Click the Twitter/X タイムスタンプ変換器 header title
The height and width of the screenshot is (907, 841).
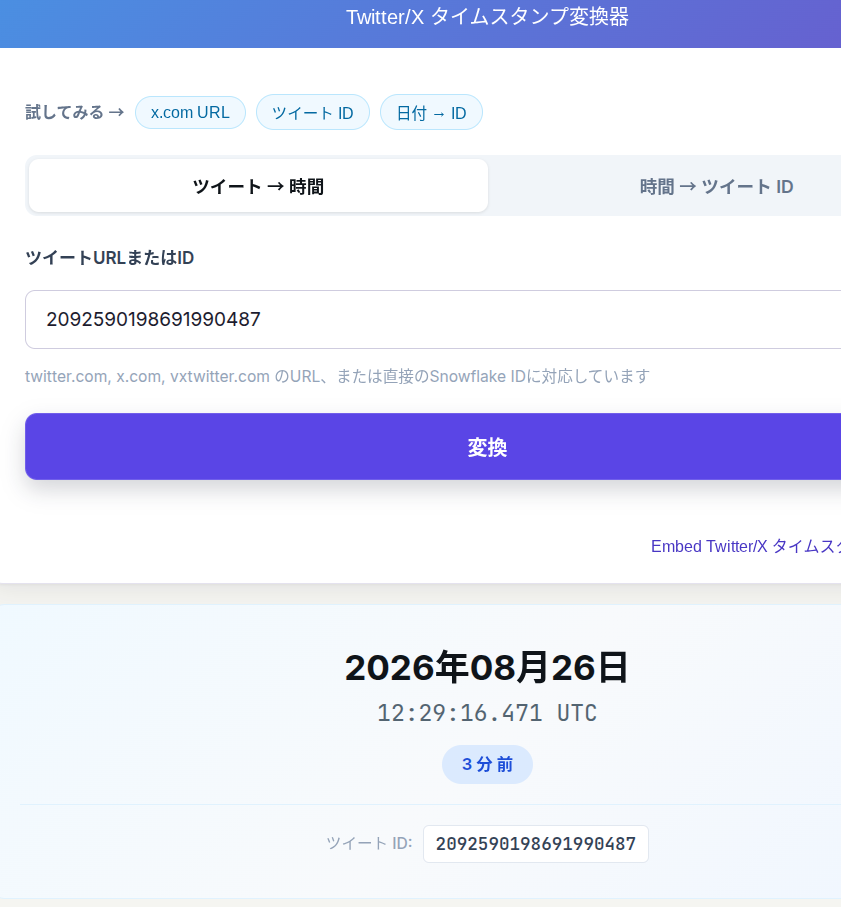click(487, 17)
